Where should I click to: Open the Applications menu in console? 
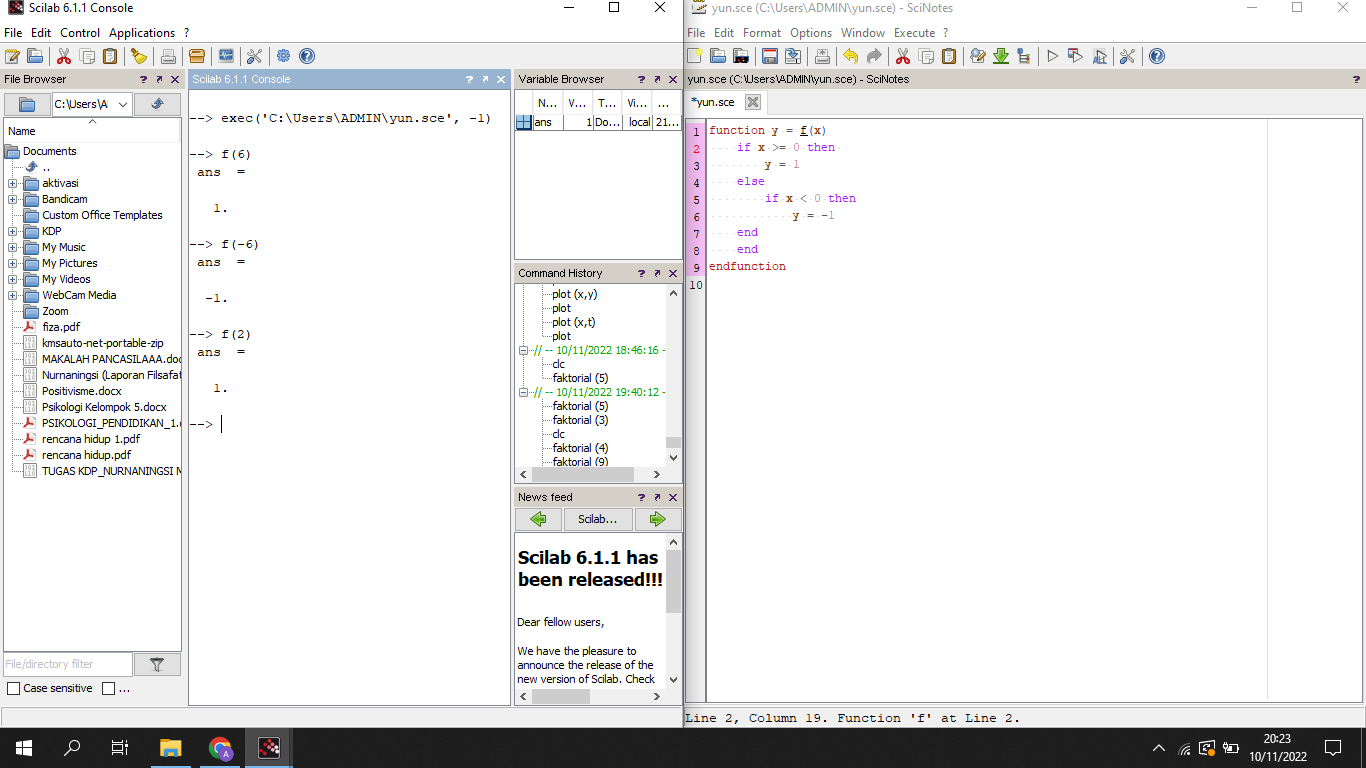(142, 33)
